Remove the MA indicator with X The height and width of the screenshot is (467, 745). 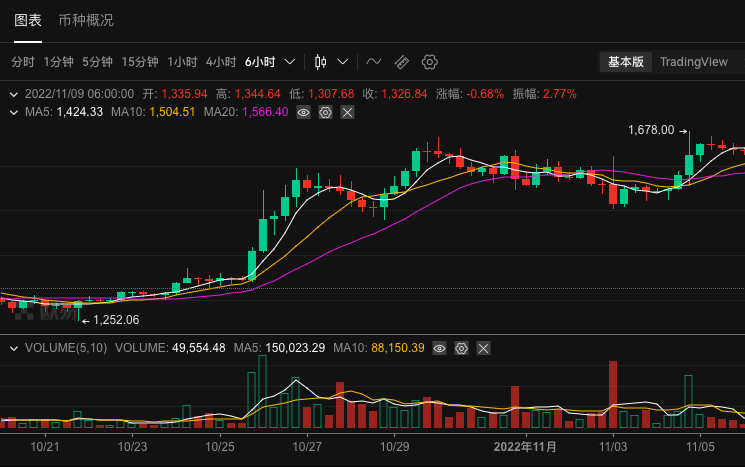(347, 112)
